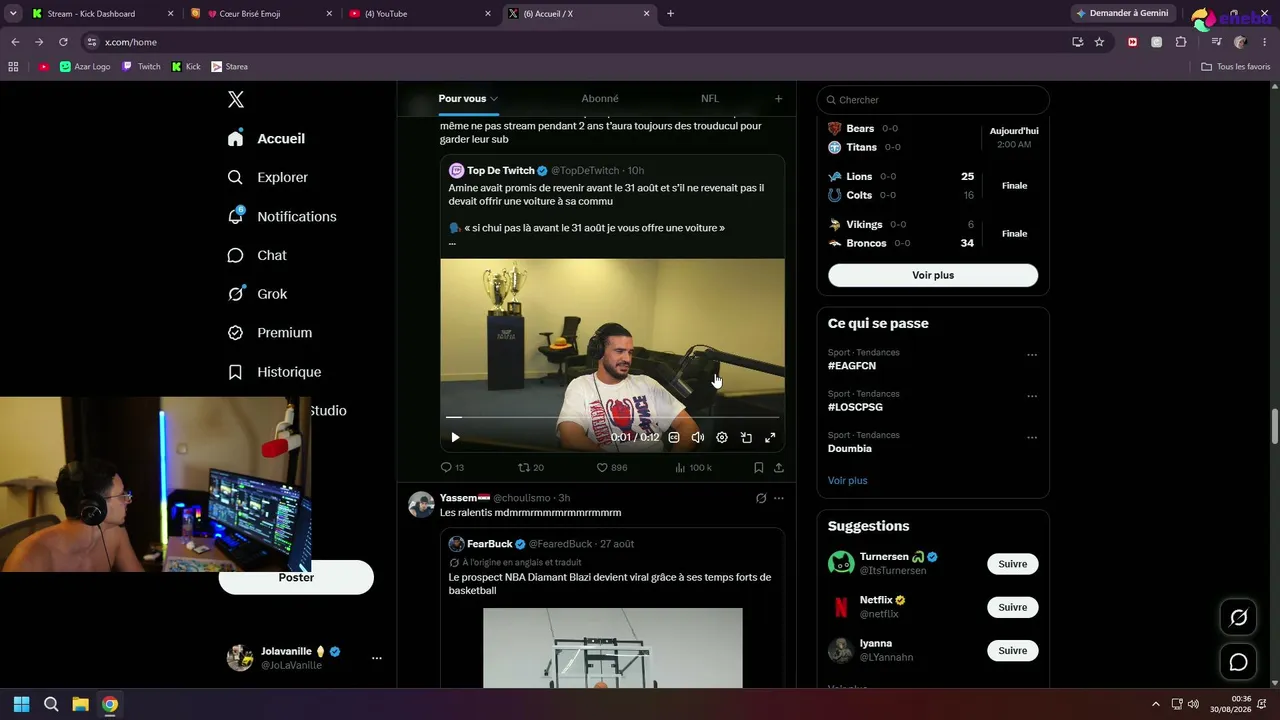Open Chrome tab search dropdown
Viewport: 1280px width, 720px height.
pyautogui.click(x=13, y=14)
